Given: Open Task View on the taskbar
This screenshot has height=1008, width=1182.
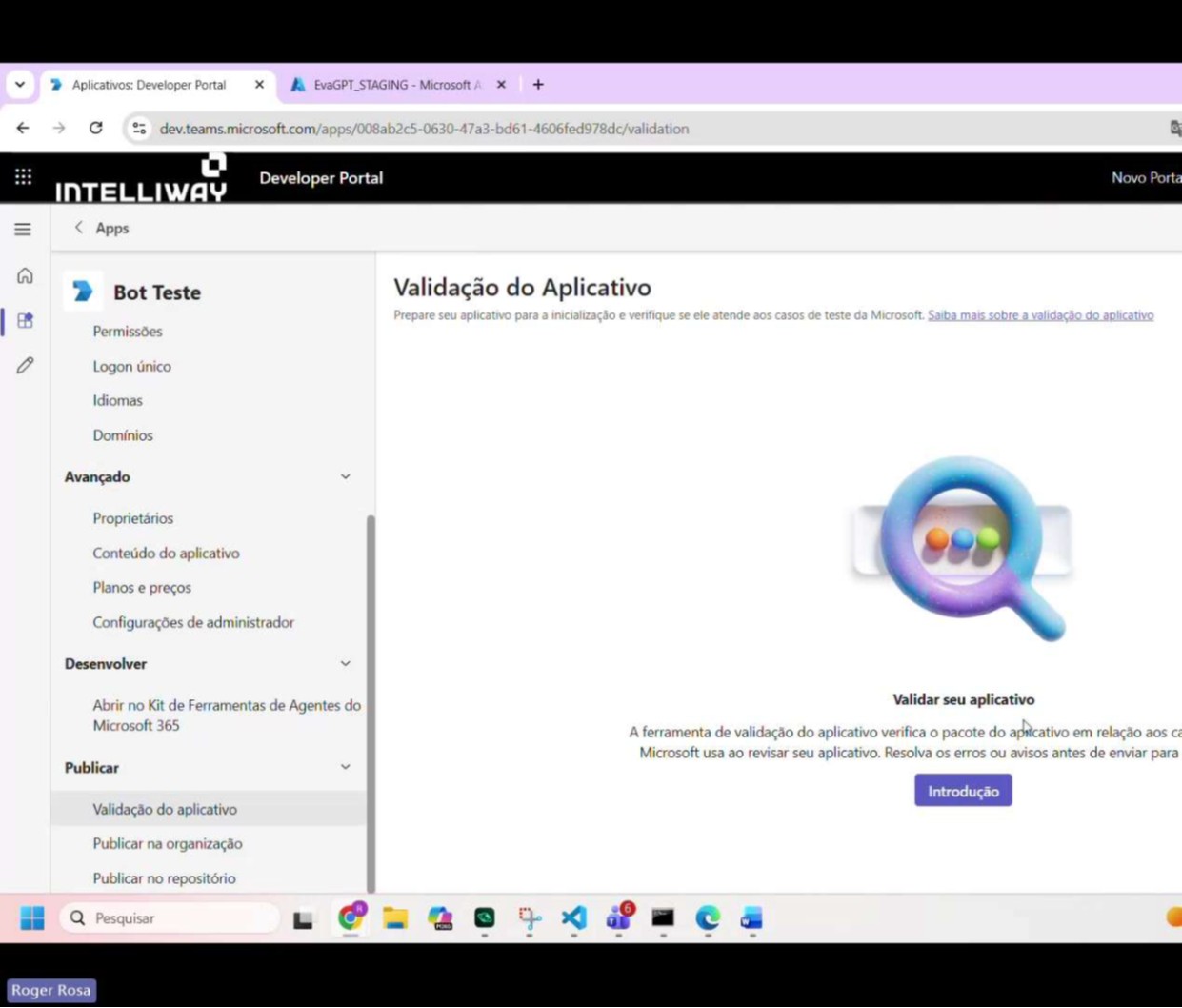Looking at the screenshot, I should point(303,918).
